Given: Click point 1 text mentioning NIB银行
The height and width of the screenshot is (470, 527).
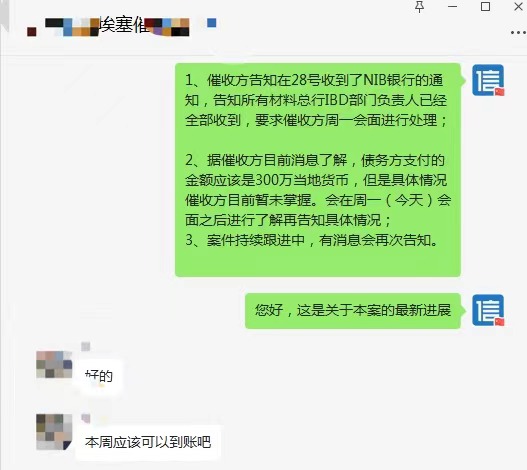Looking at the screenshot, I should point(316,100).
